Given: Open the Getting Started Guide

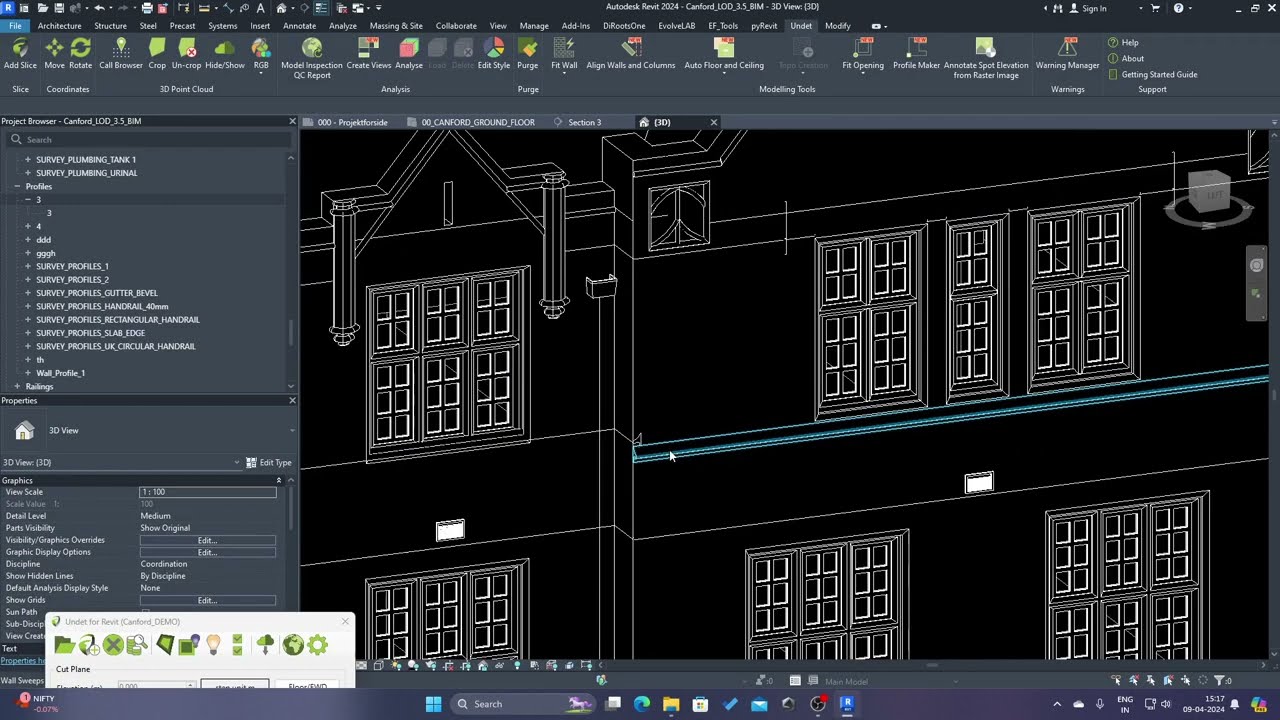Looking at the screenshot, I should (1152, 75).
